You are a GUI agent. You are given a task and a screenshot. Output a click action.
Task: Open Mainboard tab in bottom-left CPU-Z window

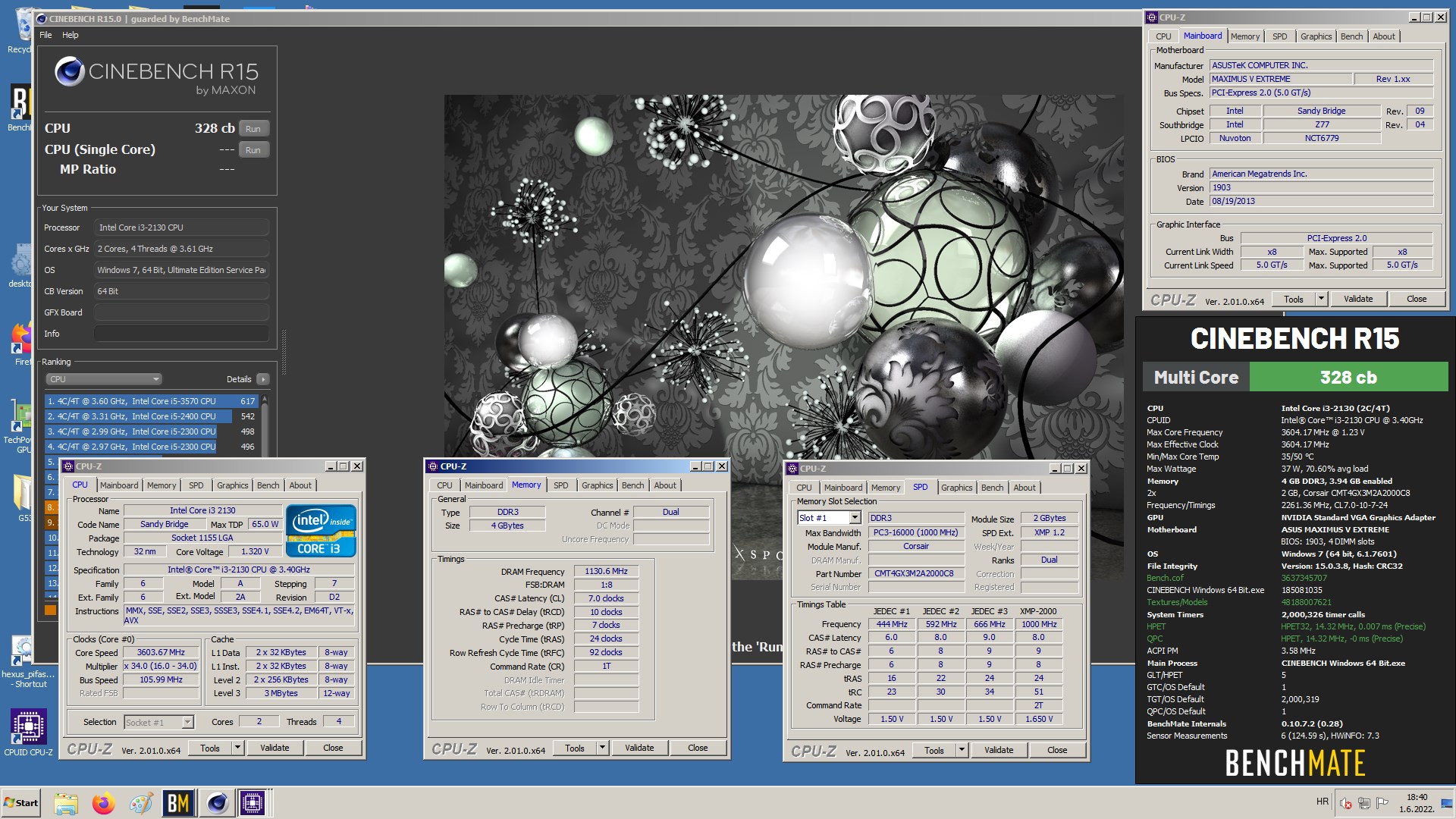[x=119, y=485]
